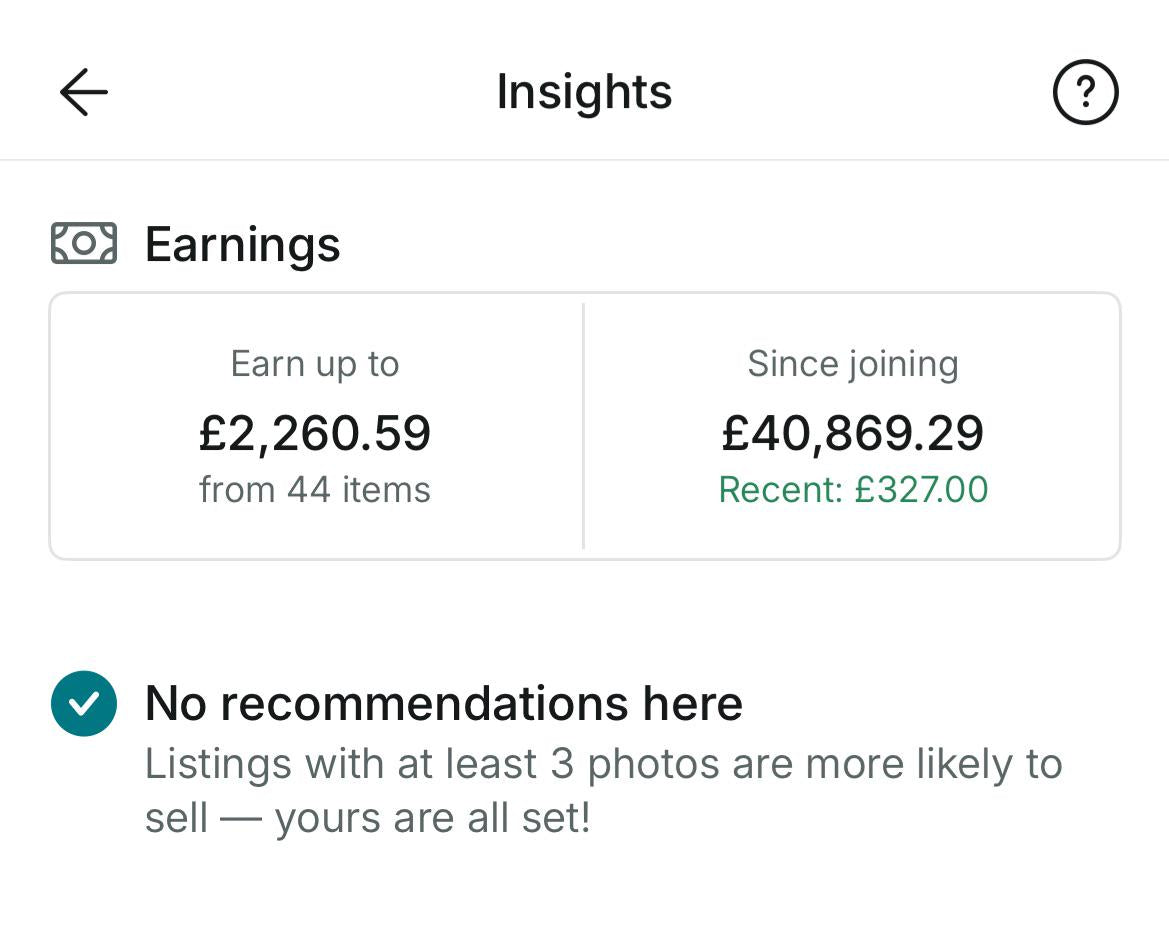Tap the 'Earn up to' label
The image size is (1169, 925).
pyautogui.click(x=315, y=364)
